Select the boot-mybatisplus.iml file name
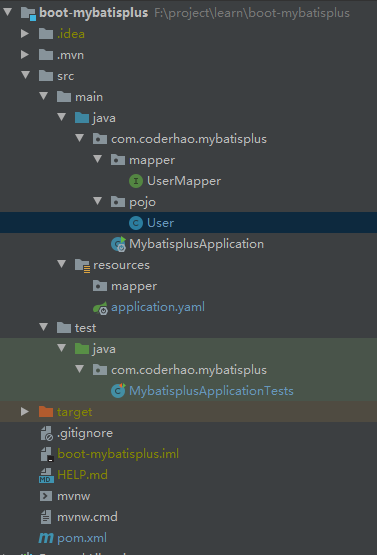377x555 pixels. point(118,454)
